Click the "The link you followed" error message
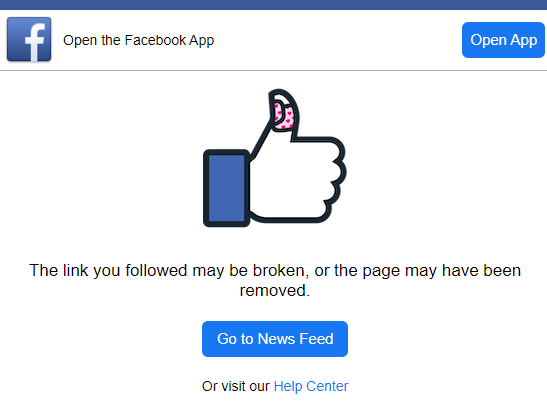The height and width of the screenshot is (401, 547). pyautogui.click(x=275, y=280)
